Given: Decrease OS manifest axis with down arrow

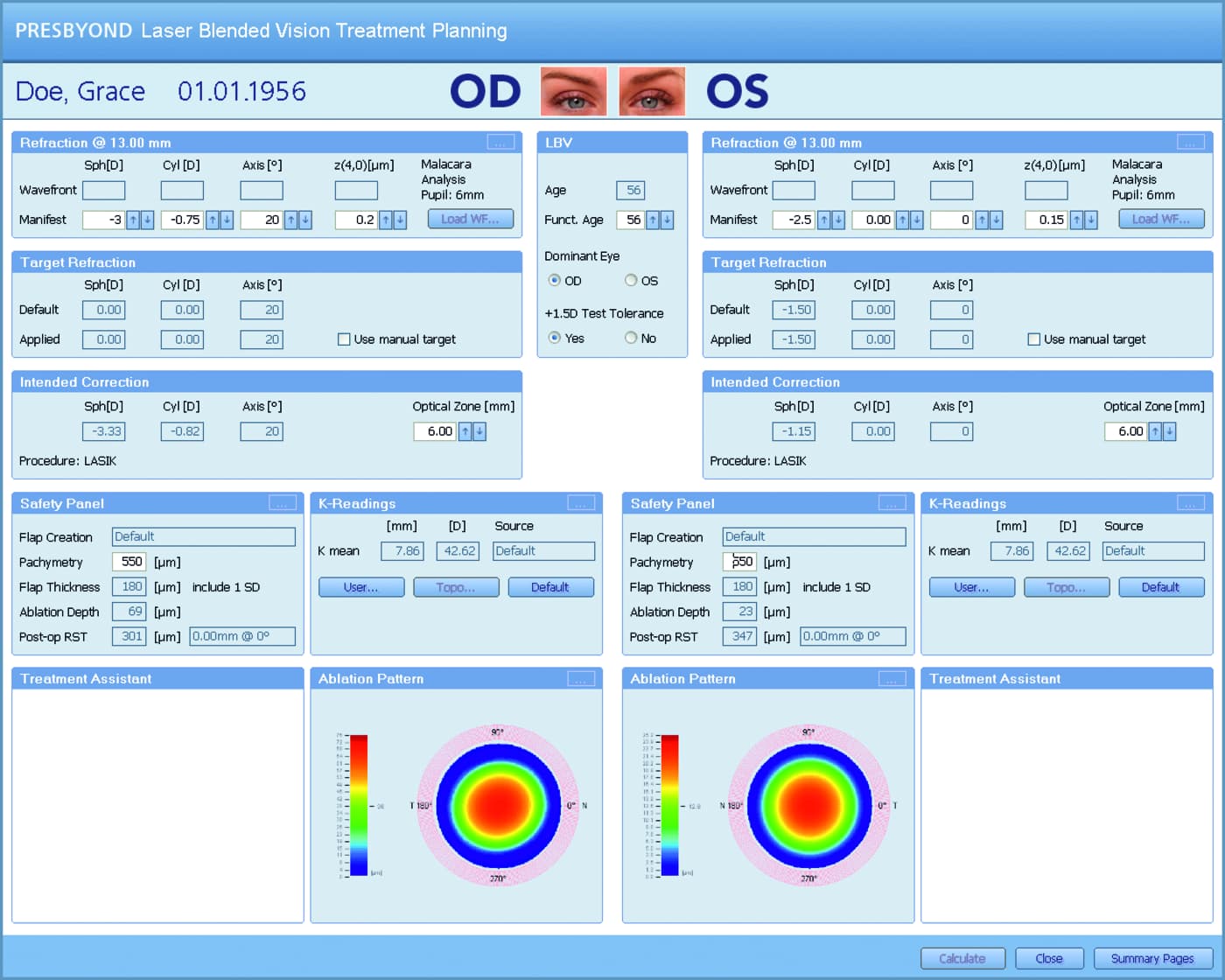Looking at the screenshot, I should click(x=996, y=220).
